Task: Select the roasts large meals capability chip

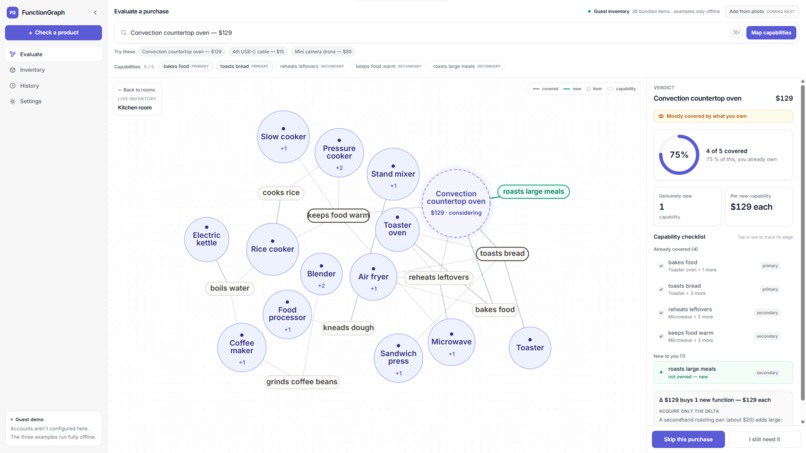Action: click(466, 66)
